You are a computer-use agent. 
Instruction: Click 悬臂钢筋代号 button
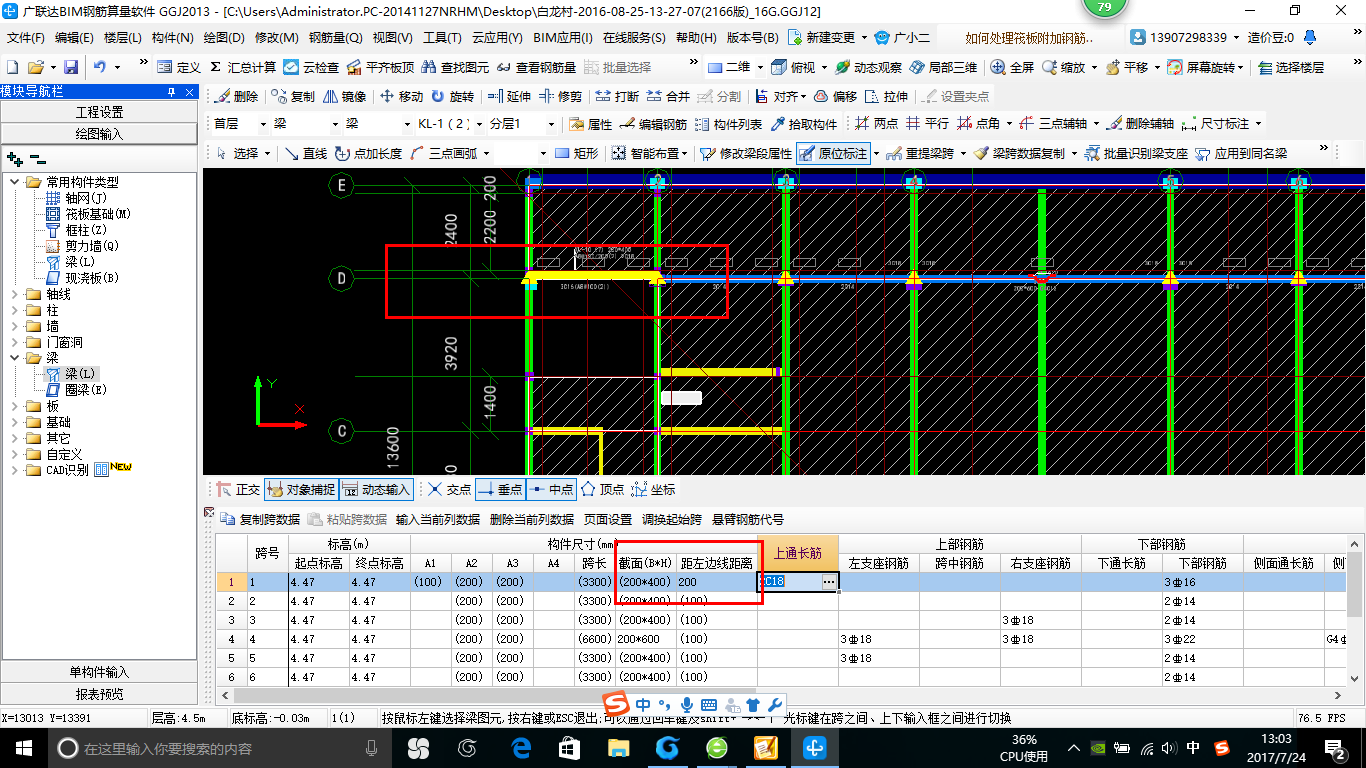[x=748, y=520]
